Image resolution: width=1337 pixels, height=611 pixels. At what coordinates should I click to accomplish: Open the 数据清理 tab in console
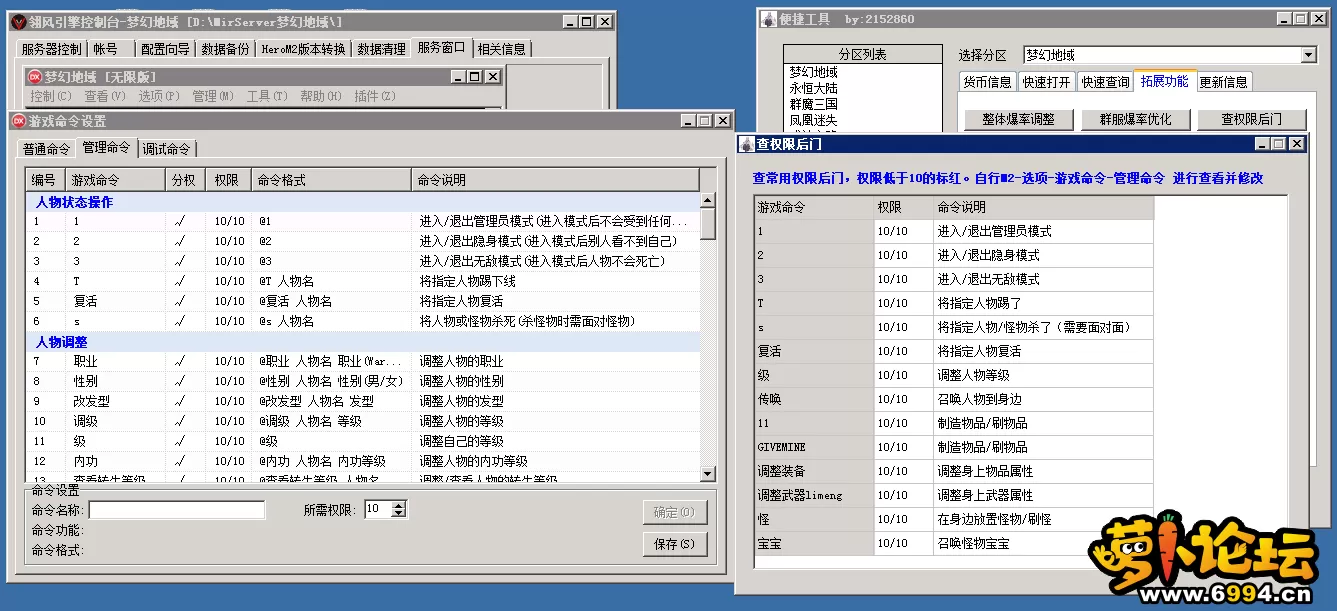(381, 49)
